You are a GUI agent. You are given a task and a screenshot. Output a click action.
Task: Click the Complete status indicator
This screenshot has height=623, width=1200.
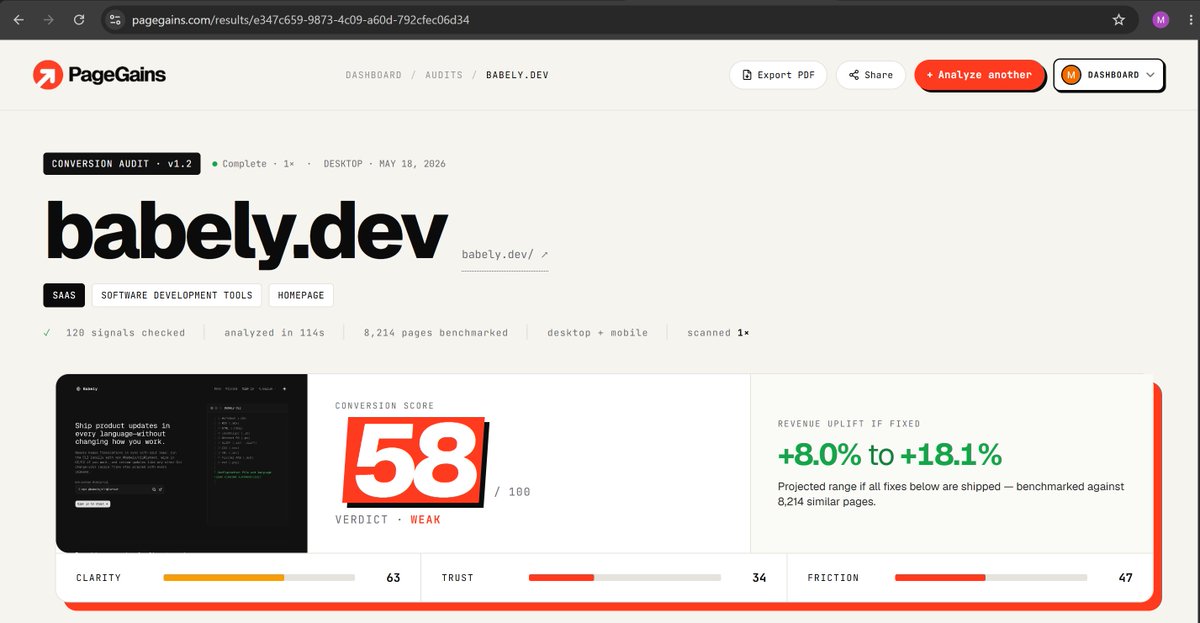[x=239, y=163]
